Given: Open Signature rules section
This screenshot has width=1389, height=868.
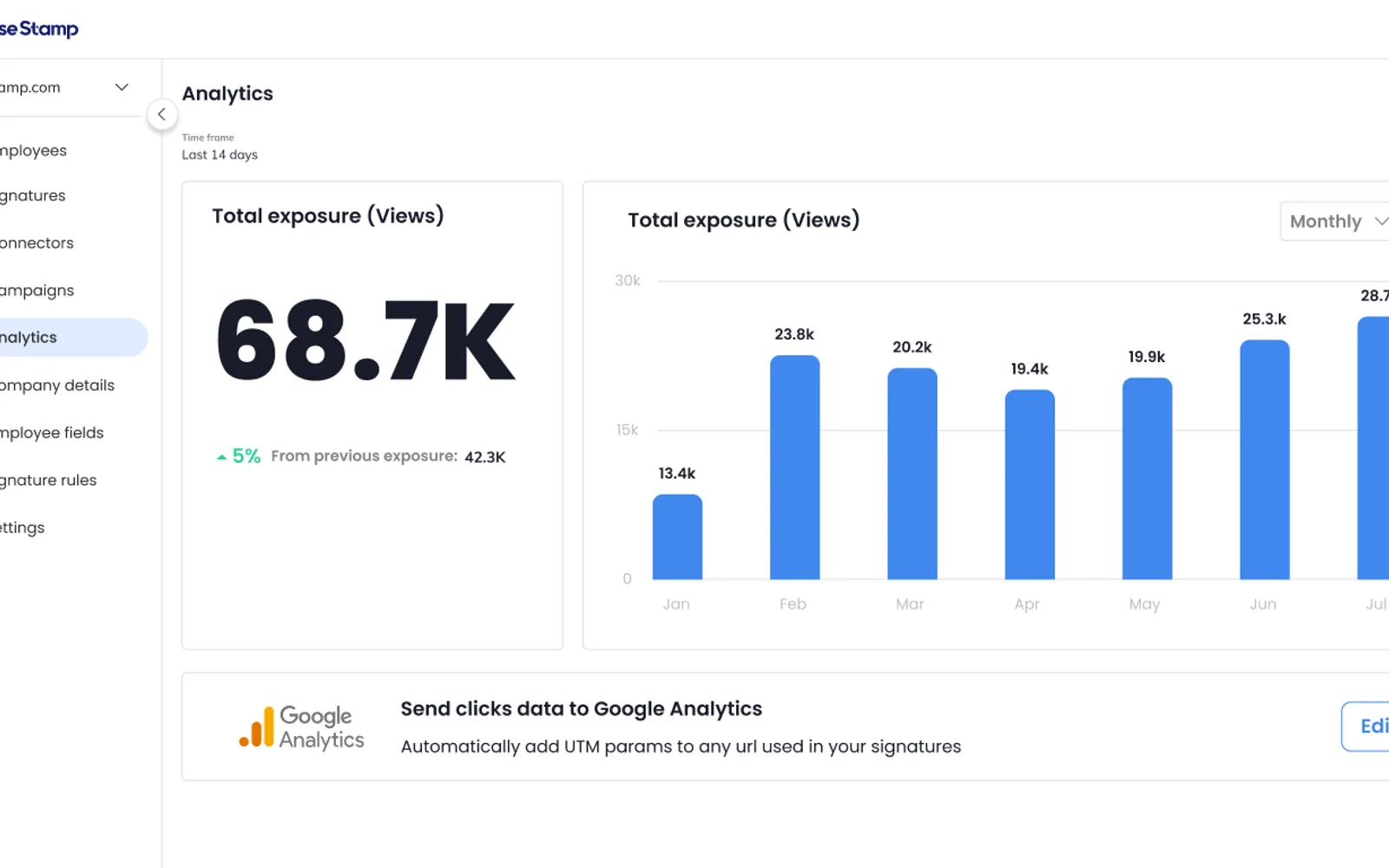Looking at the screenshot, I should click(x=49, y=480).
